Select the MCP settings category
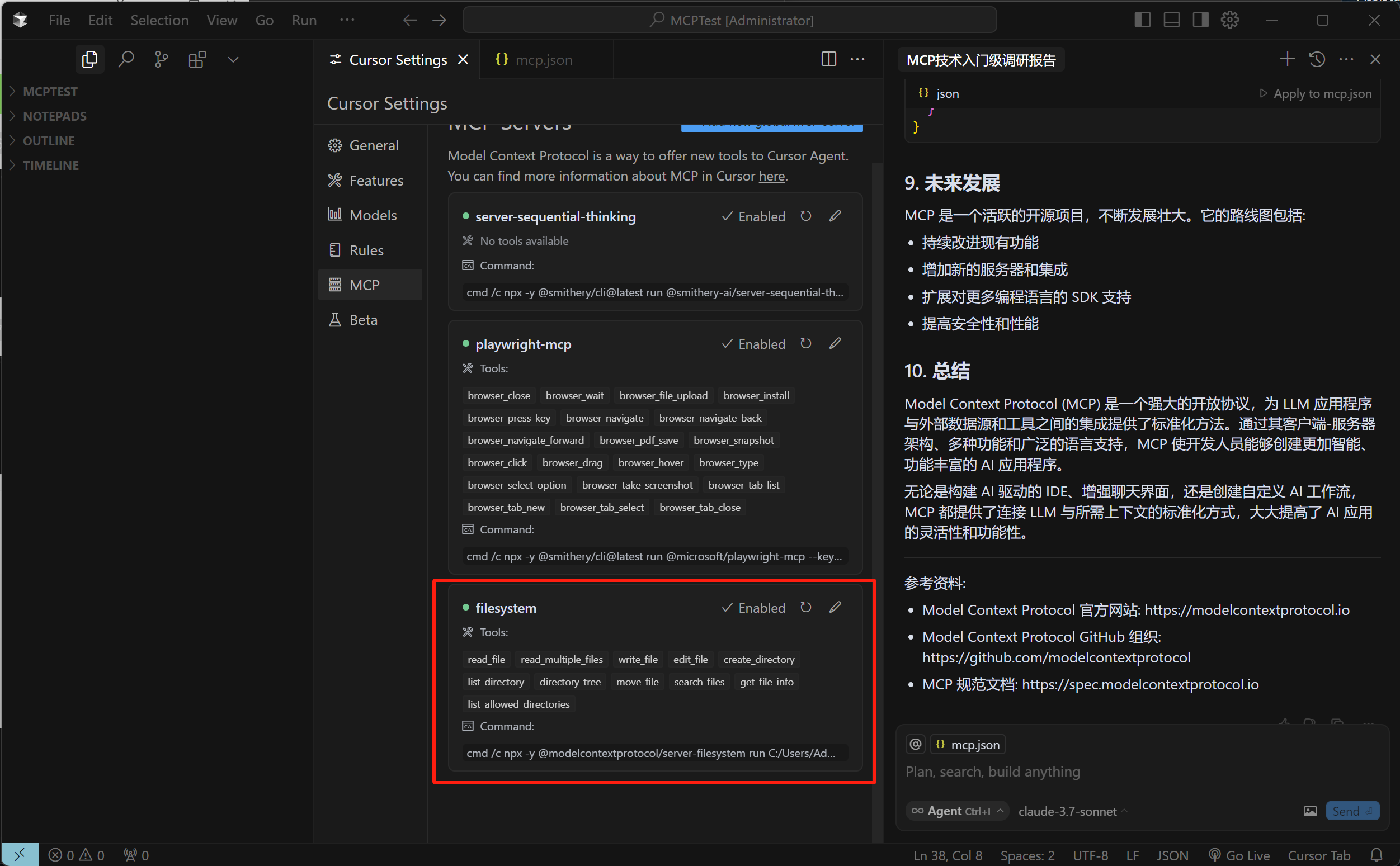 pos(371,285)
